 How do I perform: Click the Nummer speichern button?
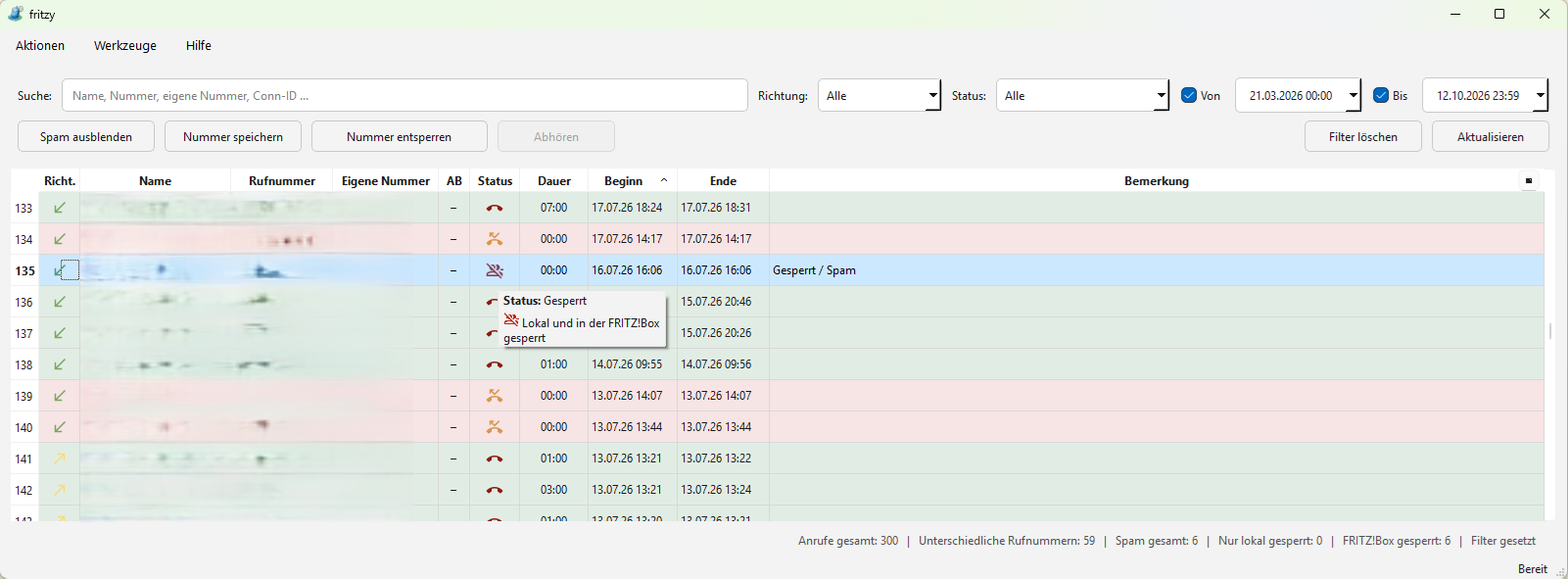[233, 136]
